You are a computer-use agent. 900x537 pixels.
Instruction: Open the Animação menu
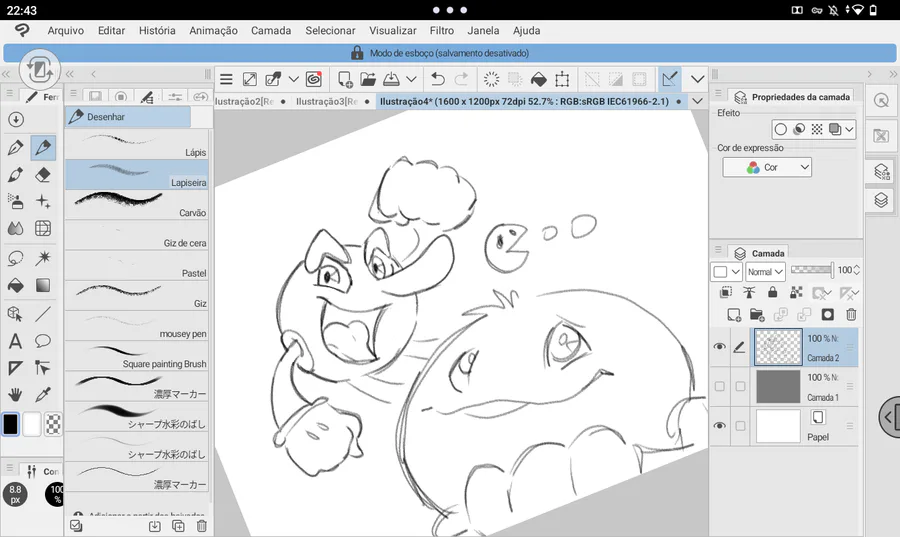[x=214, y=30]
